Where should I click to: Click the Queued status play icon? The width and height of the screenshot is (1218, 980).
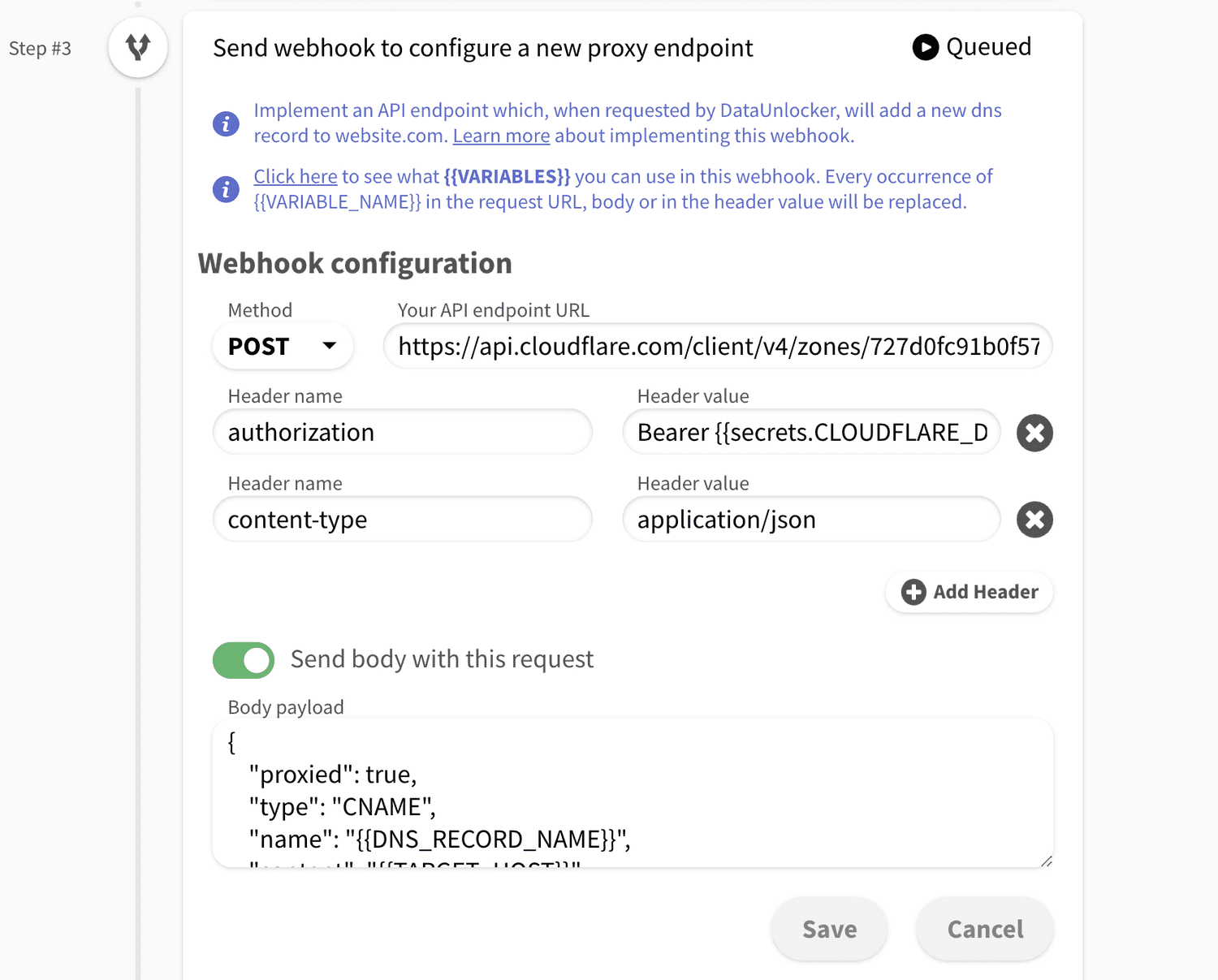pos(925,48)
